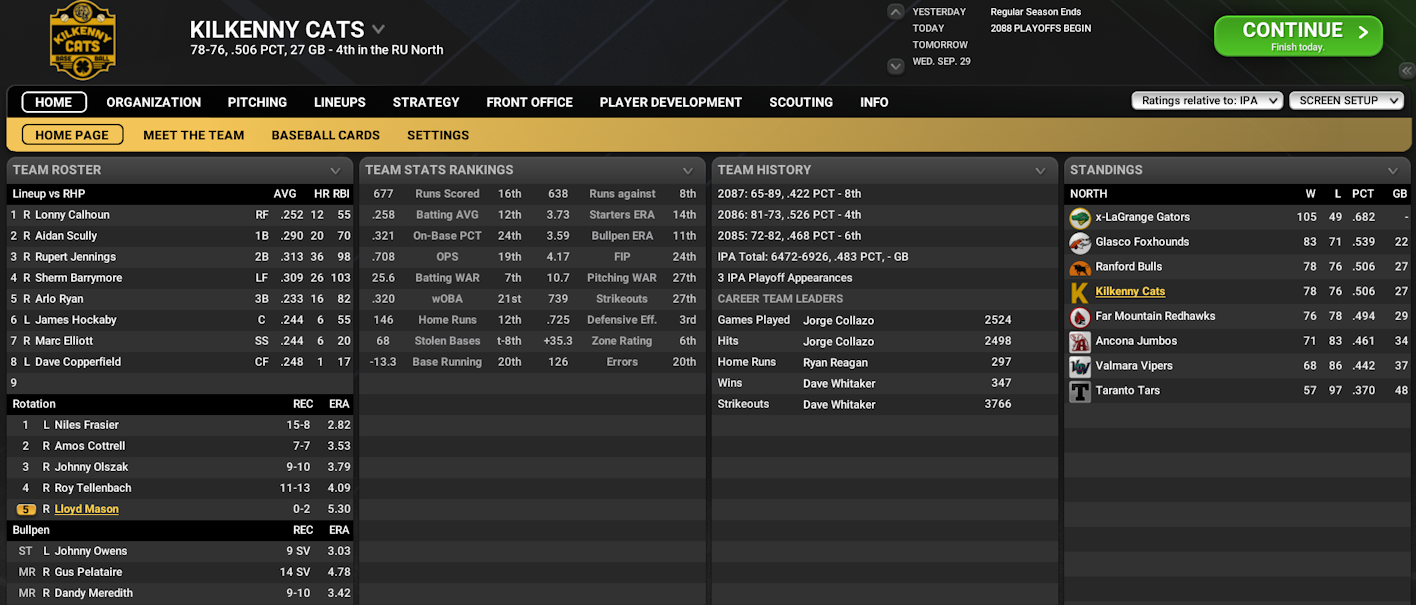
Task: Open the STRATEGY menu
Action: click(x=426, y=102)
